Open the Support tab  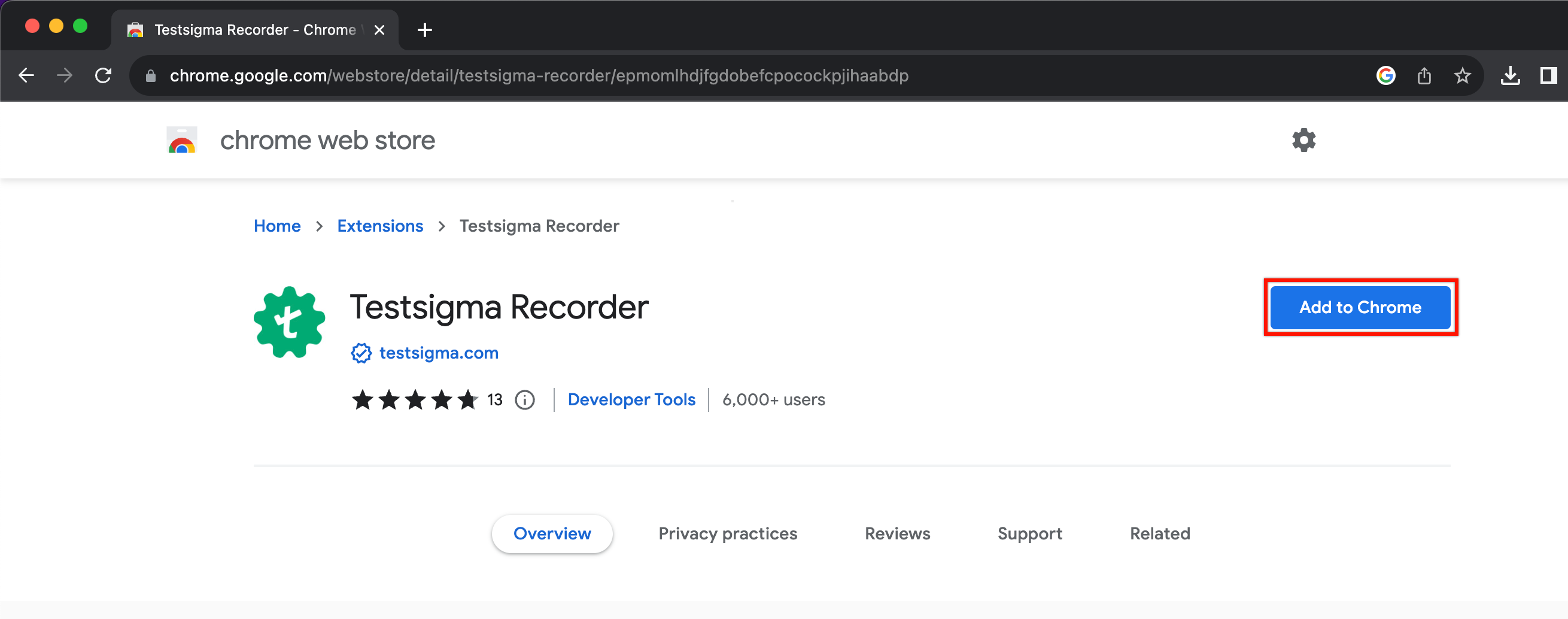(1029, 534)
